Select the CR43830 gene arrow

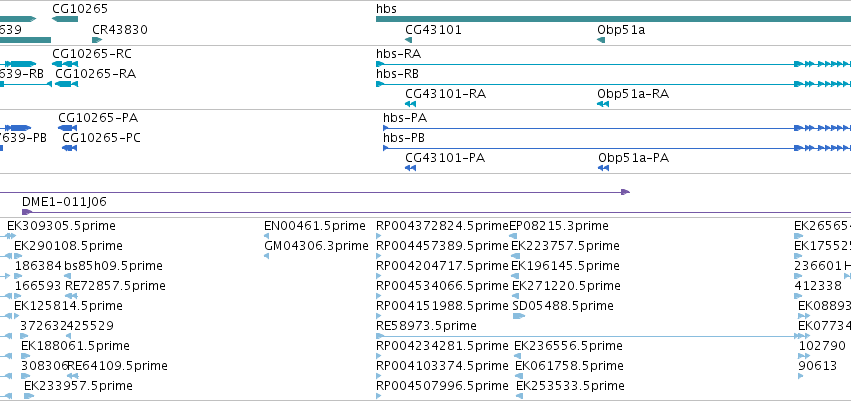[97, 40]
